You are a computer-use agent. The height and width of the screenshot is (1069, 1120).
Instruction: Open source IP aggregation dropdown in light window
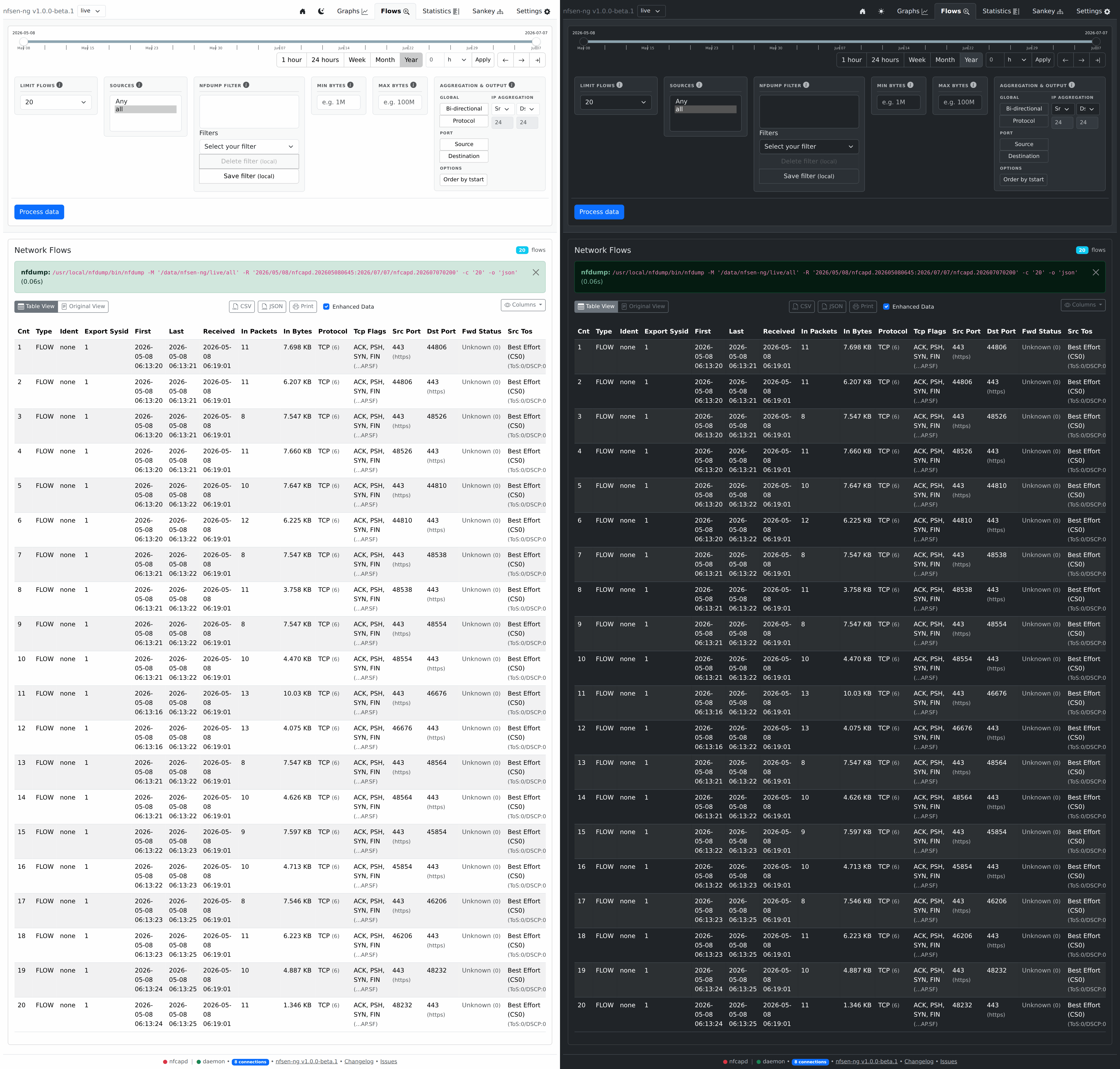502,109
